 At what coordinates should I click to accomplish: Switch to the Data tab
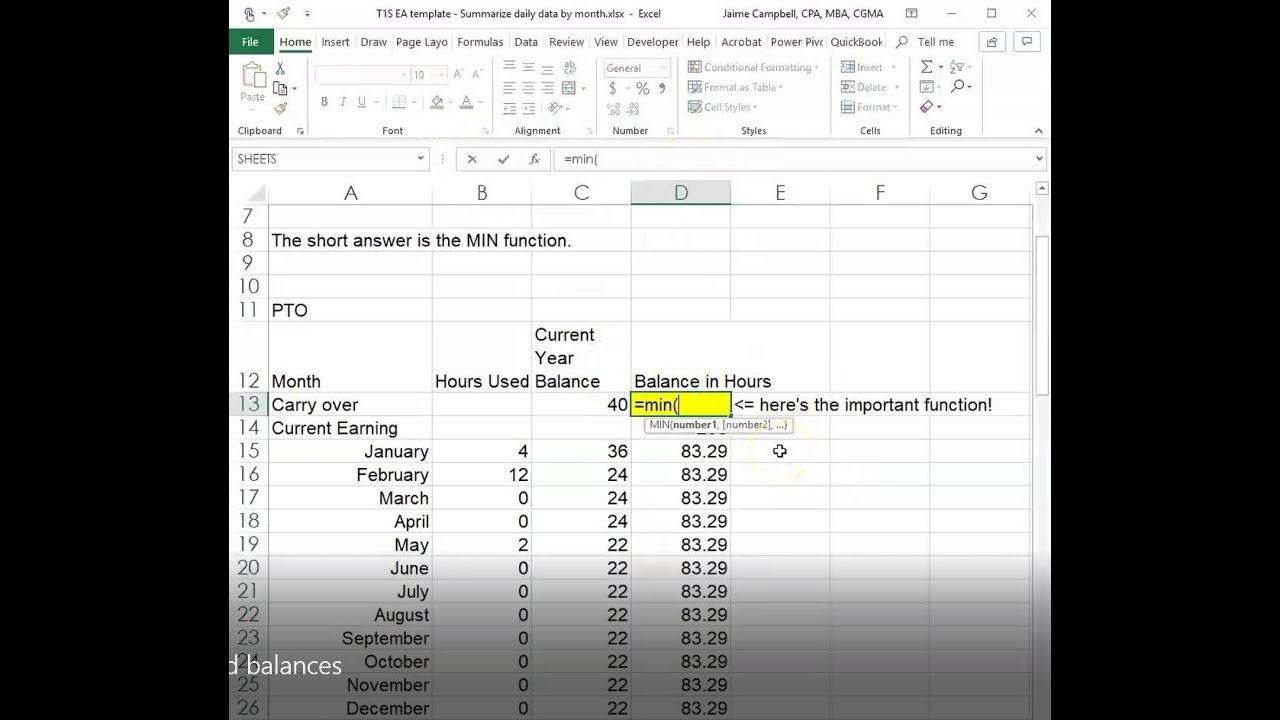click(526, 42)
